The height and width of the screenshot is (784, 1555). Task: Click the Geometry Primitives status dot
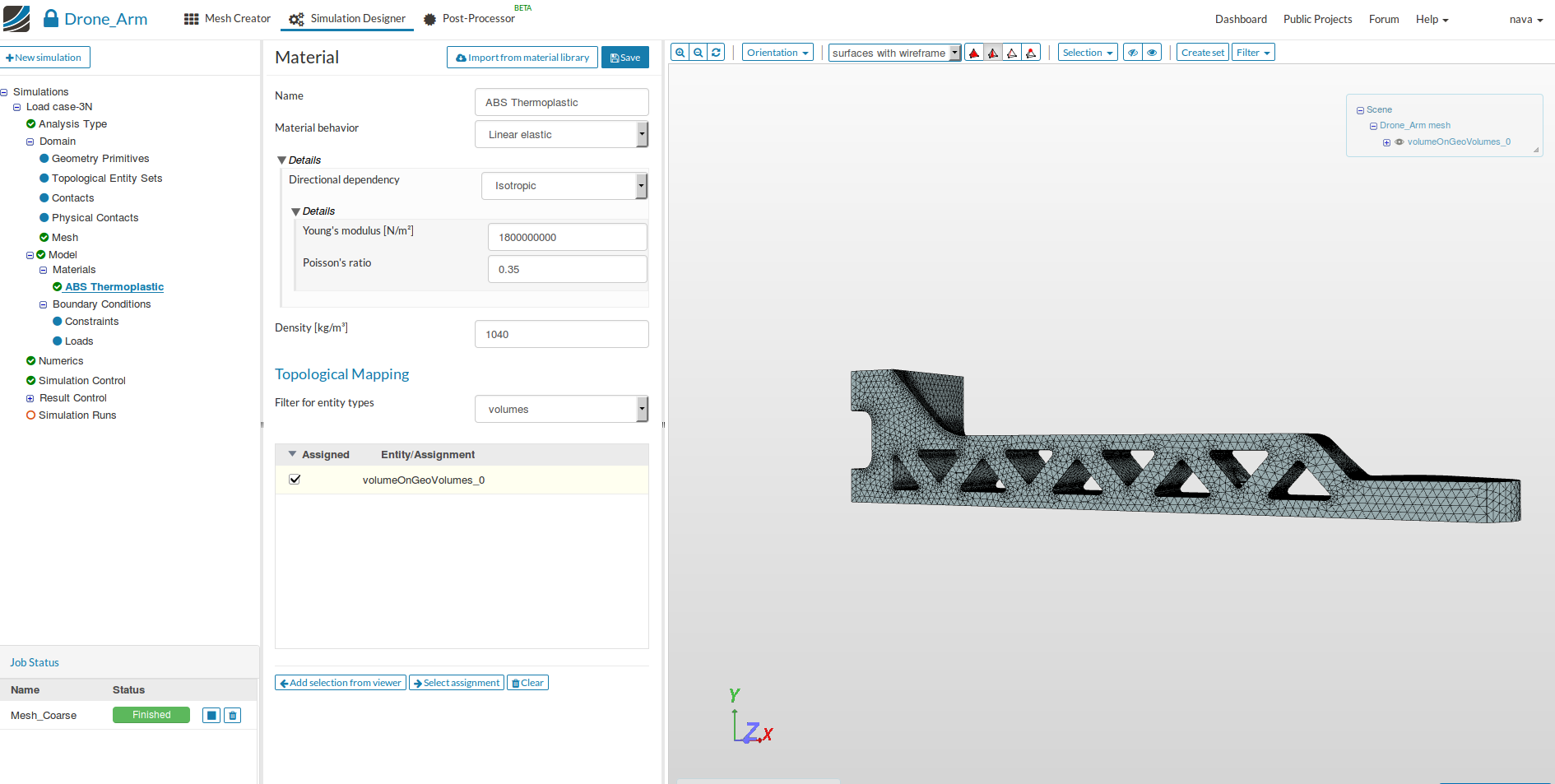(x=44, y=158)
